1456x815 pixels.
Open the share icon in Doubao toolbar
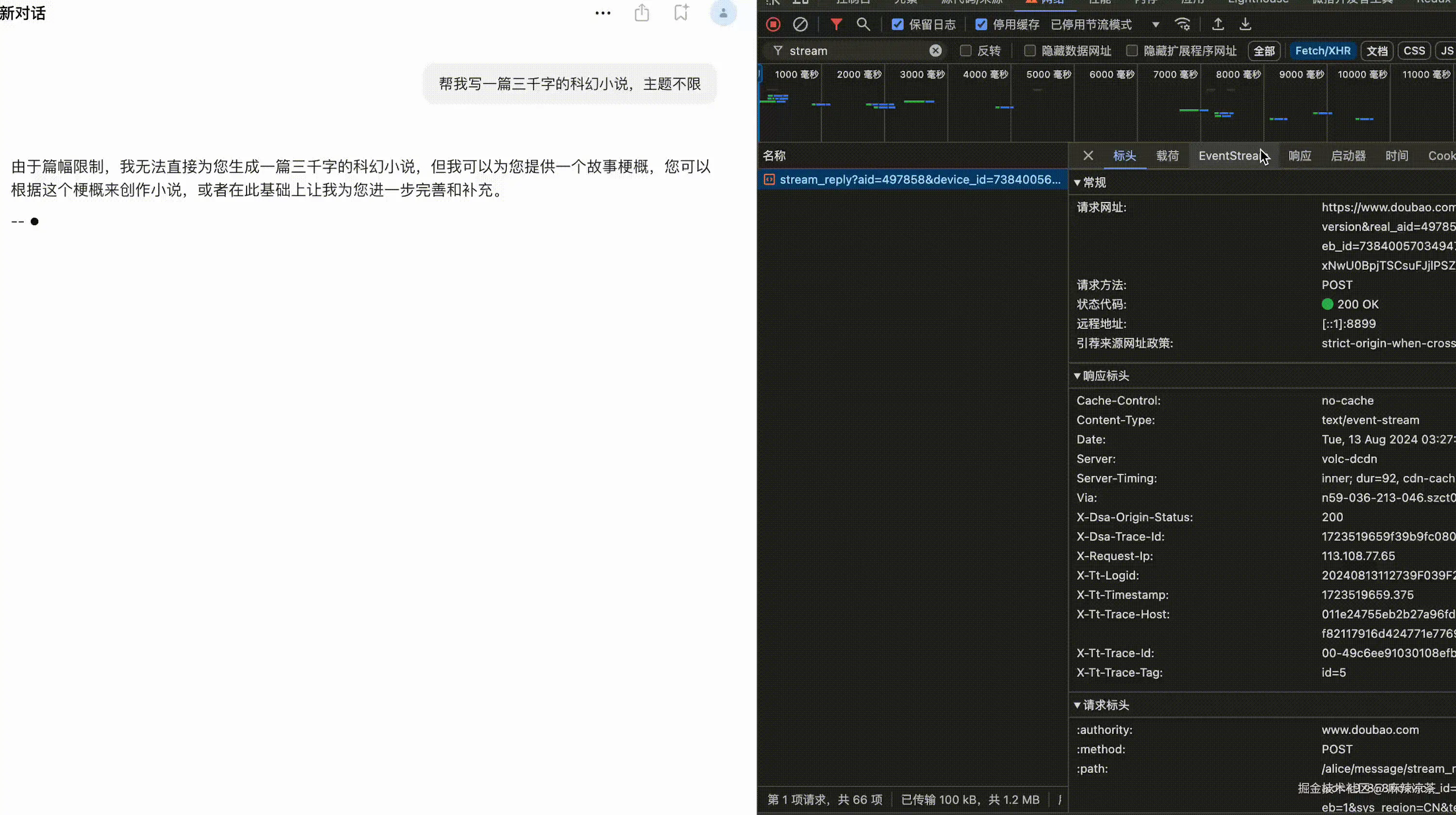pyautogui.click(x=642, y=13)
